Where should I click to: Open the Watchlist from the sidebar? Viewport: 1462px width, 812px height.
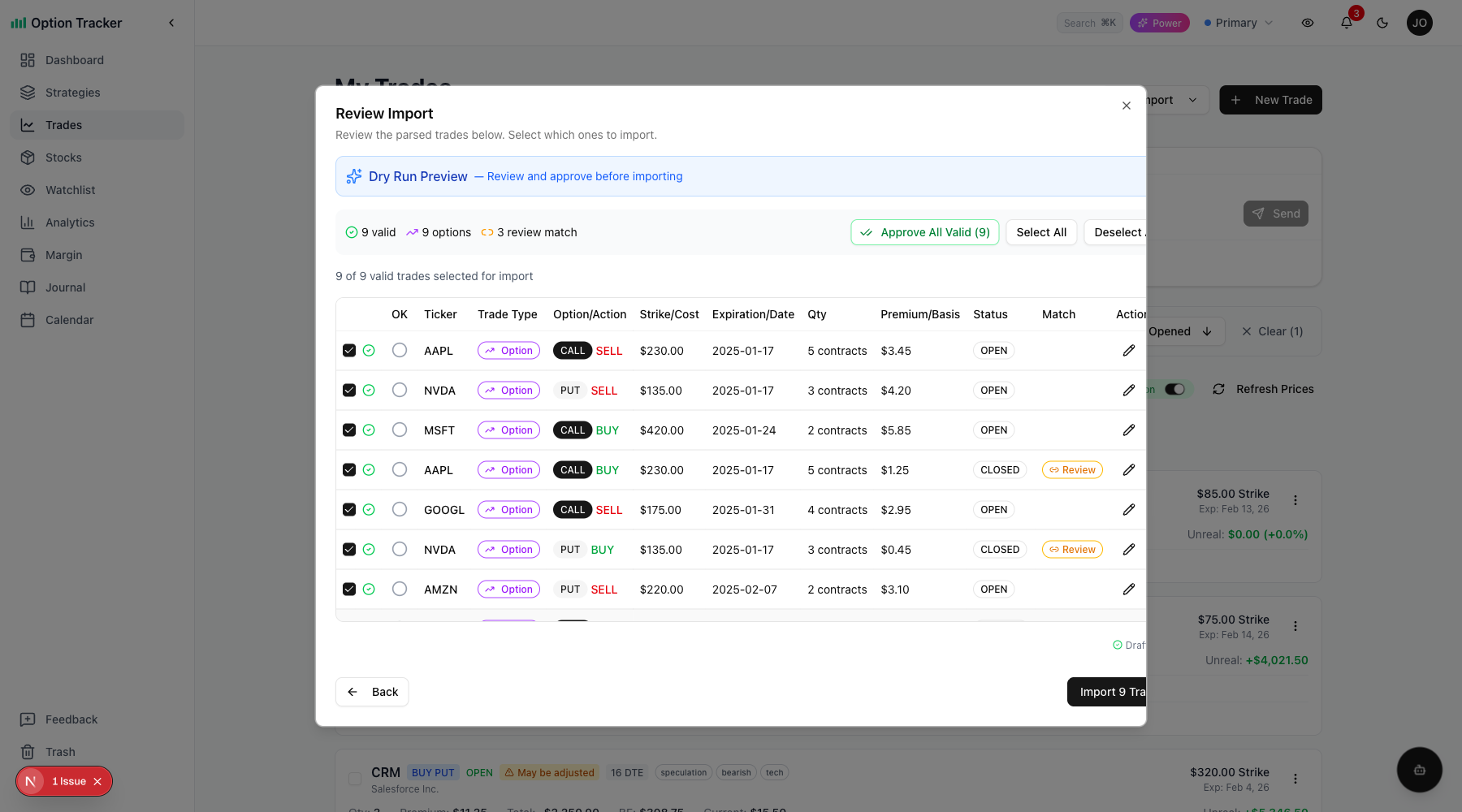tap(69, 189)
